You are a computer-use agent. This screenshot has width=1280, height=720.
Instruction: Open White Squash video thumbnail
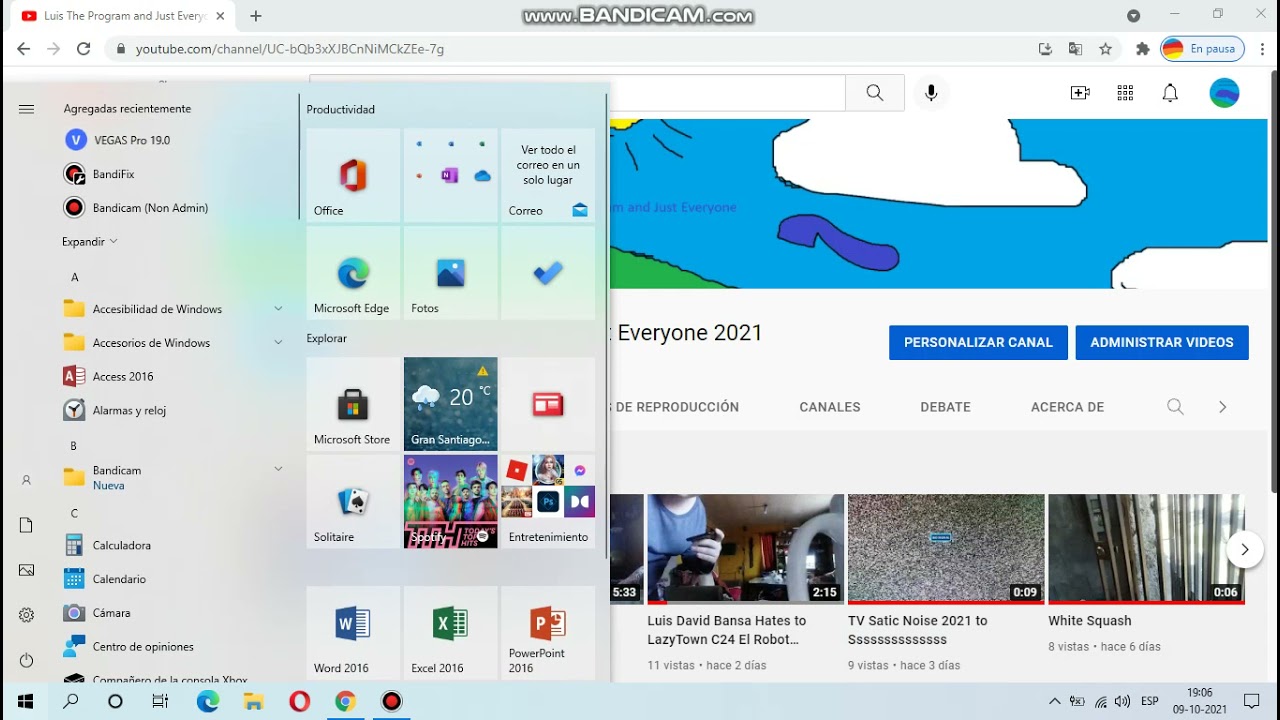1146,549
